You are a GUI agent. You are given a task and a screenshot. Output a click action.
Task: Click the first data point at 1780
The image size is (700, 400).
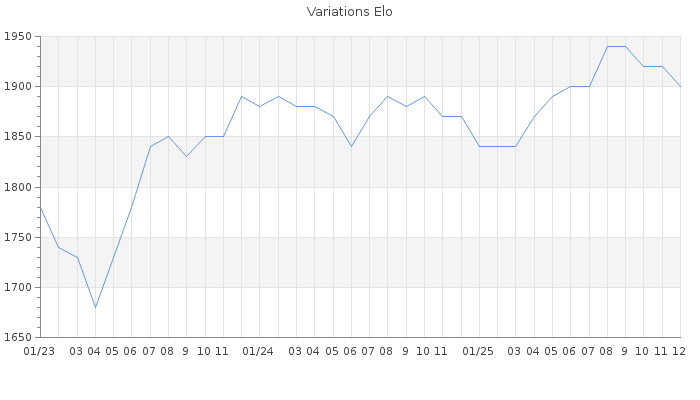pyautogui.click(x=40, y=207)
